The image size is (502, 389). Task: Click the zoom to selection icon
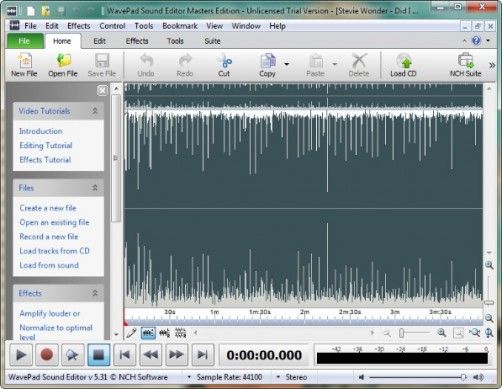(x=459, y=333)
